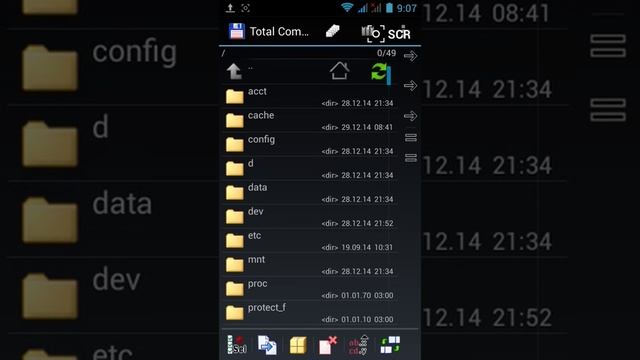
Task: Select data by tapping its folder icon
Action: (235, 193)
